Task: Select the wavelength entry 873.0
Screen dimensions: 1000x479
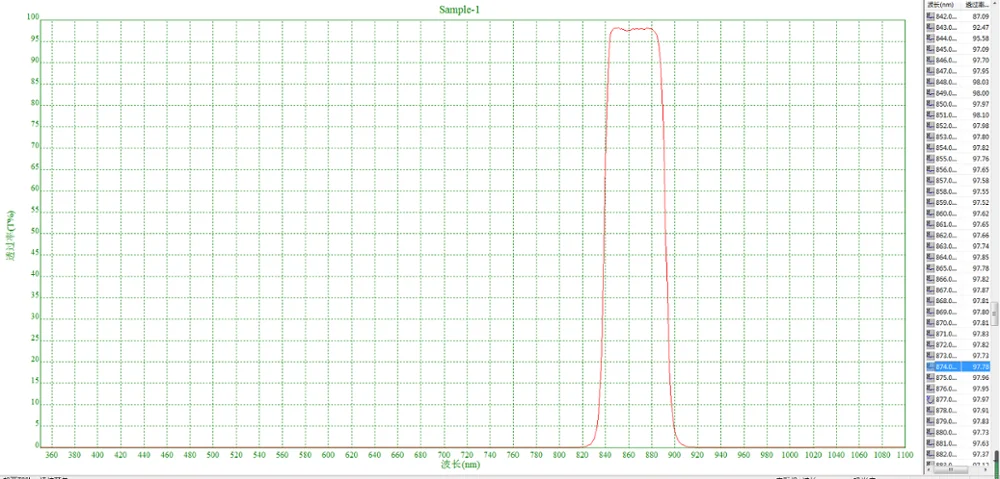Action: (x=946, y=355)
